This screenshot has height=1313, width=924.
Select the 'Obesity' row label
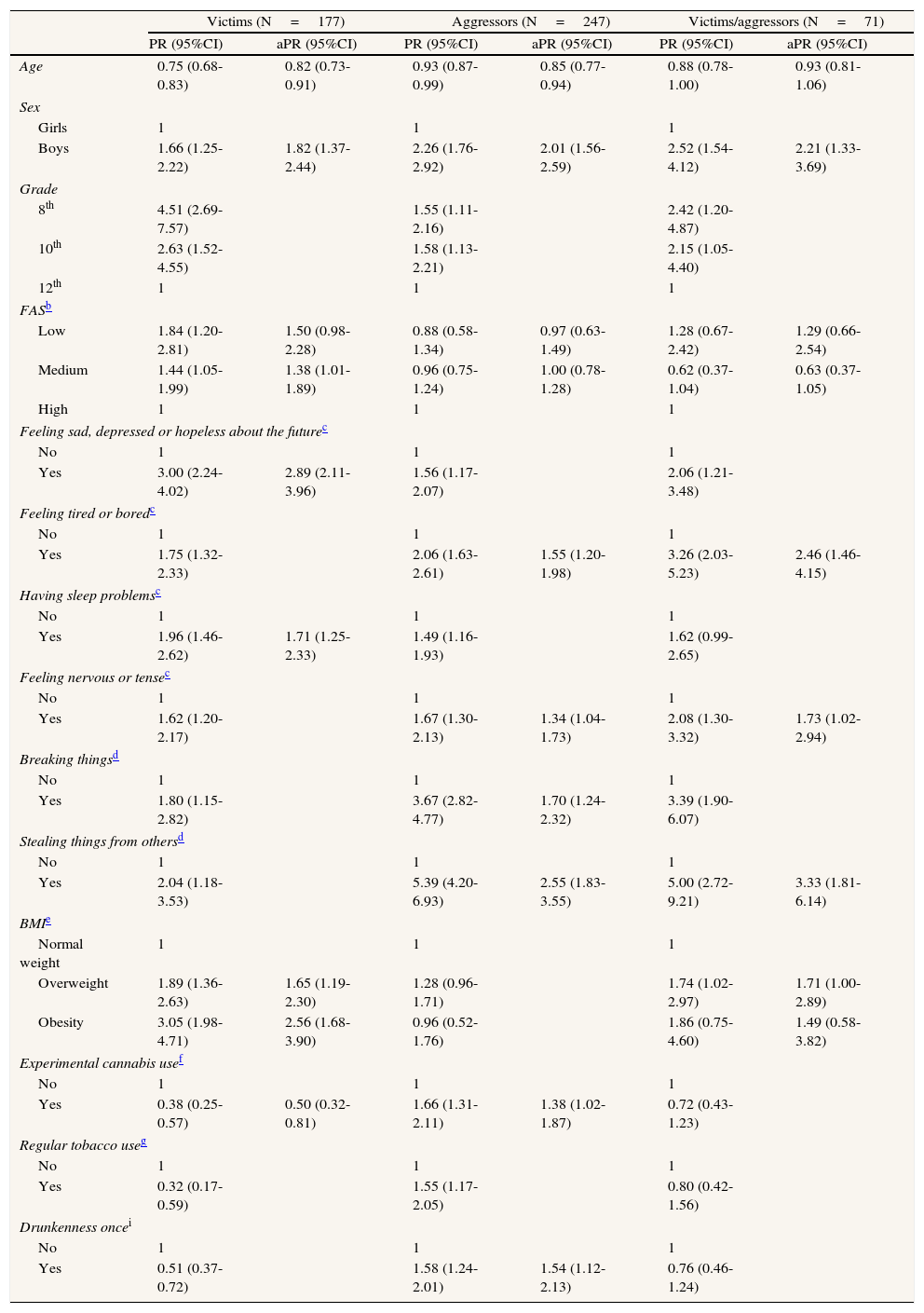click(x=61, y=1022)
